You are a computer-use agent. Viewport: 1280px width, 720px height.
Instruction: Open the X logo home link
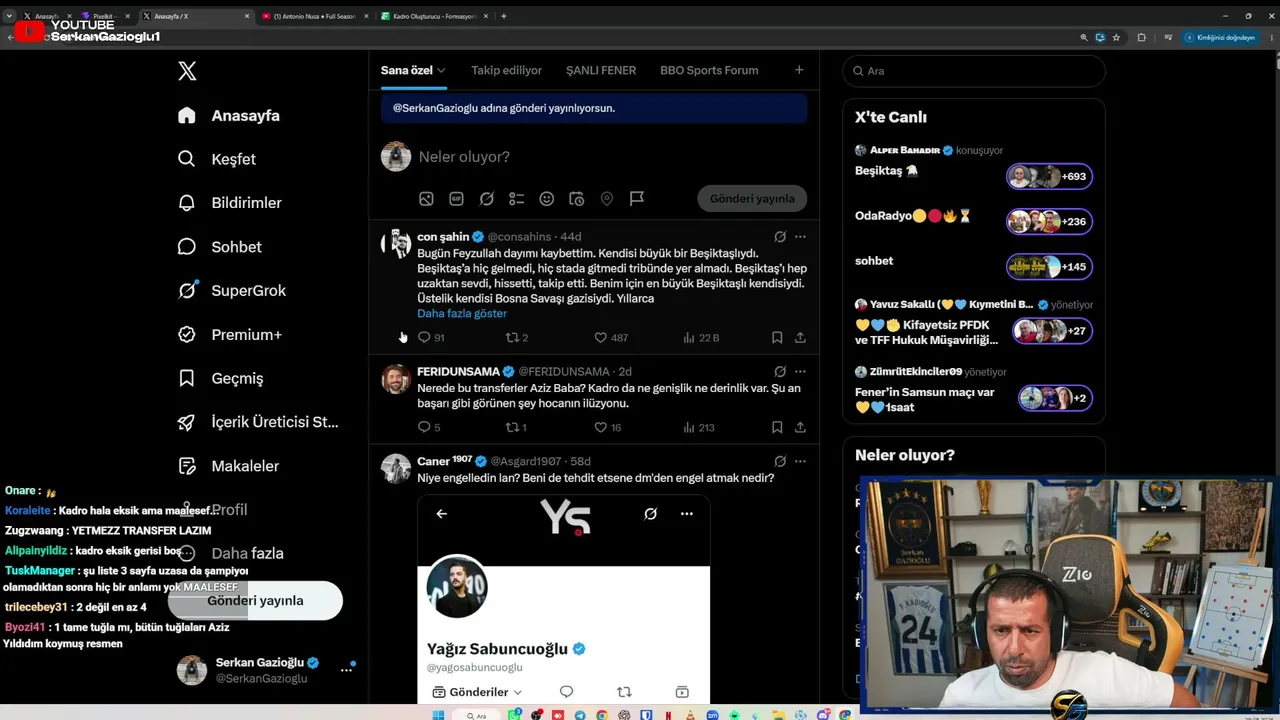[187, 71]
